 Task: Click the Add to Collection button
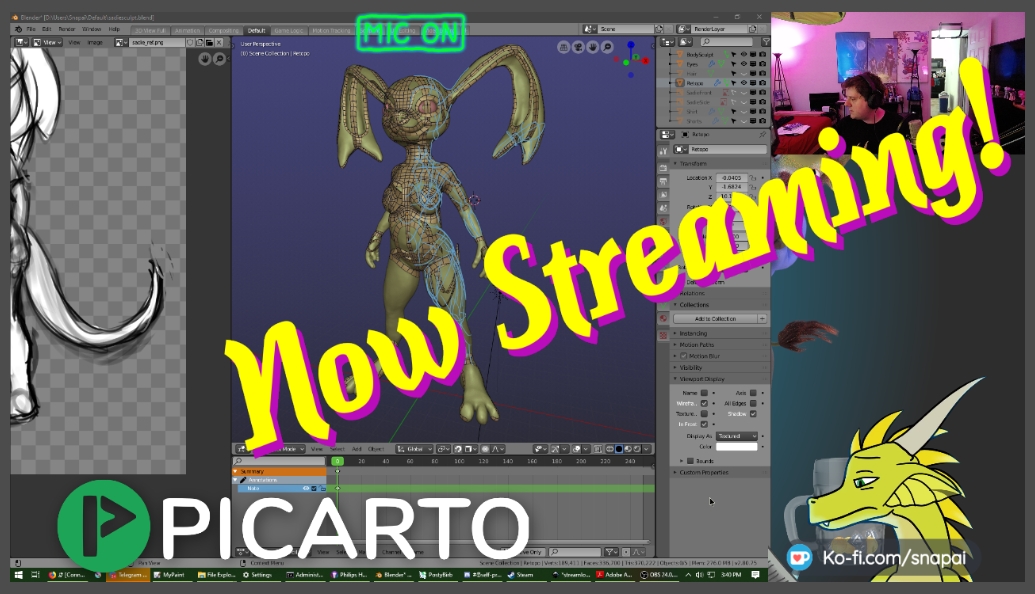716,319
